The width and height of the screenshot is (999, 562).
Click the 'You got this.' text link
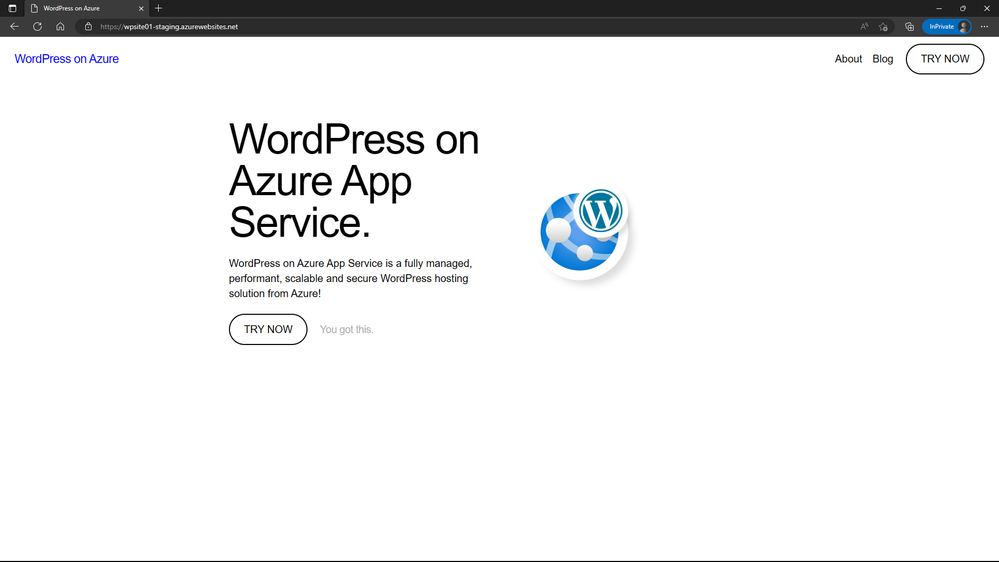pyautogui.click(x=347, y=329)
